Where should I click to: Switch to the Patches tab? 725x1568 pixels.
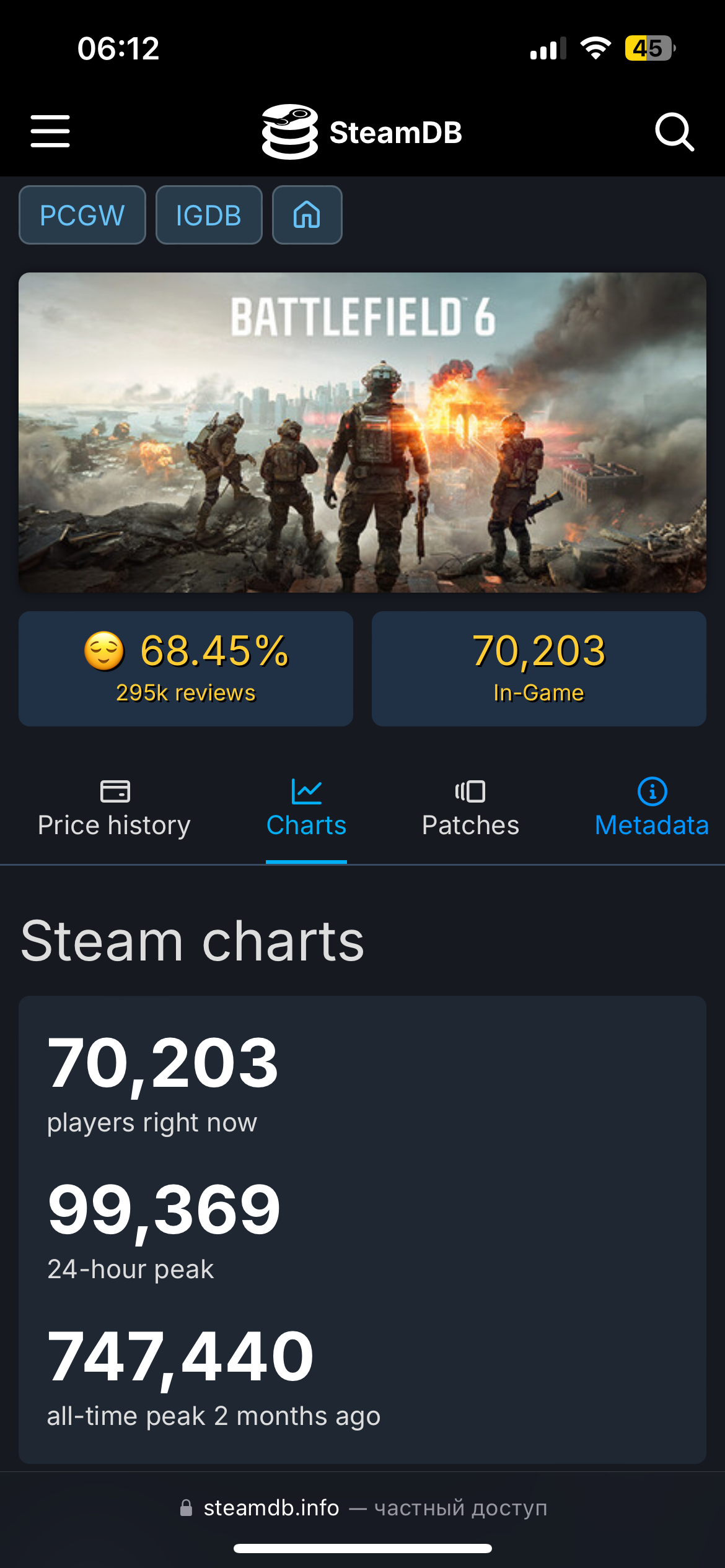point(470,825)
